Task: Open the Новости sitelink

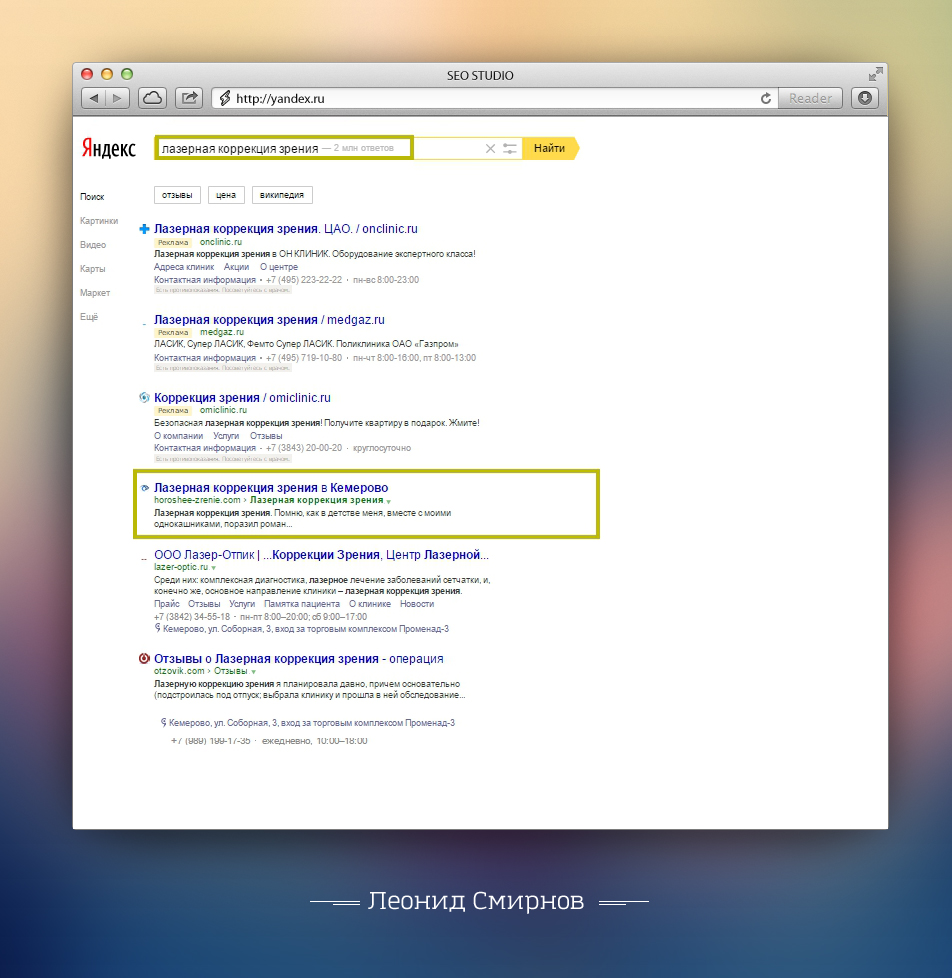Action: click(x=417, y=604)
